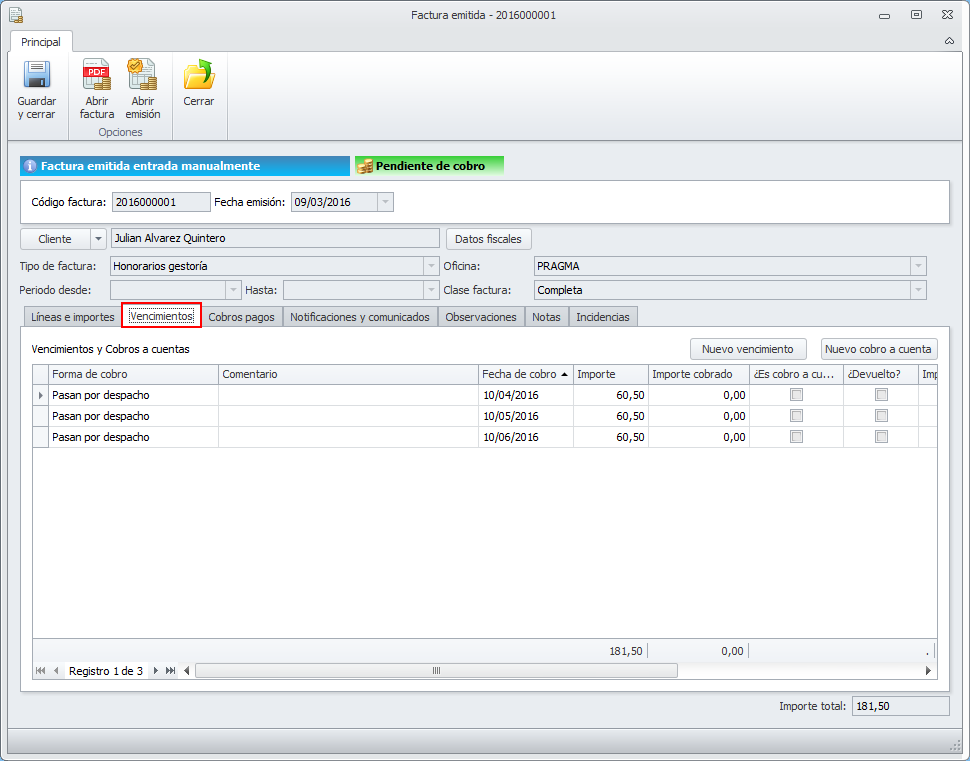Viewport: 970px width, 761px height.
Task: Go to next record in navigator
Action: 155,671
